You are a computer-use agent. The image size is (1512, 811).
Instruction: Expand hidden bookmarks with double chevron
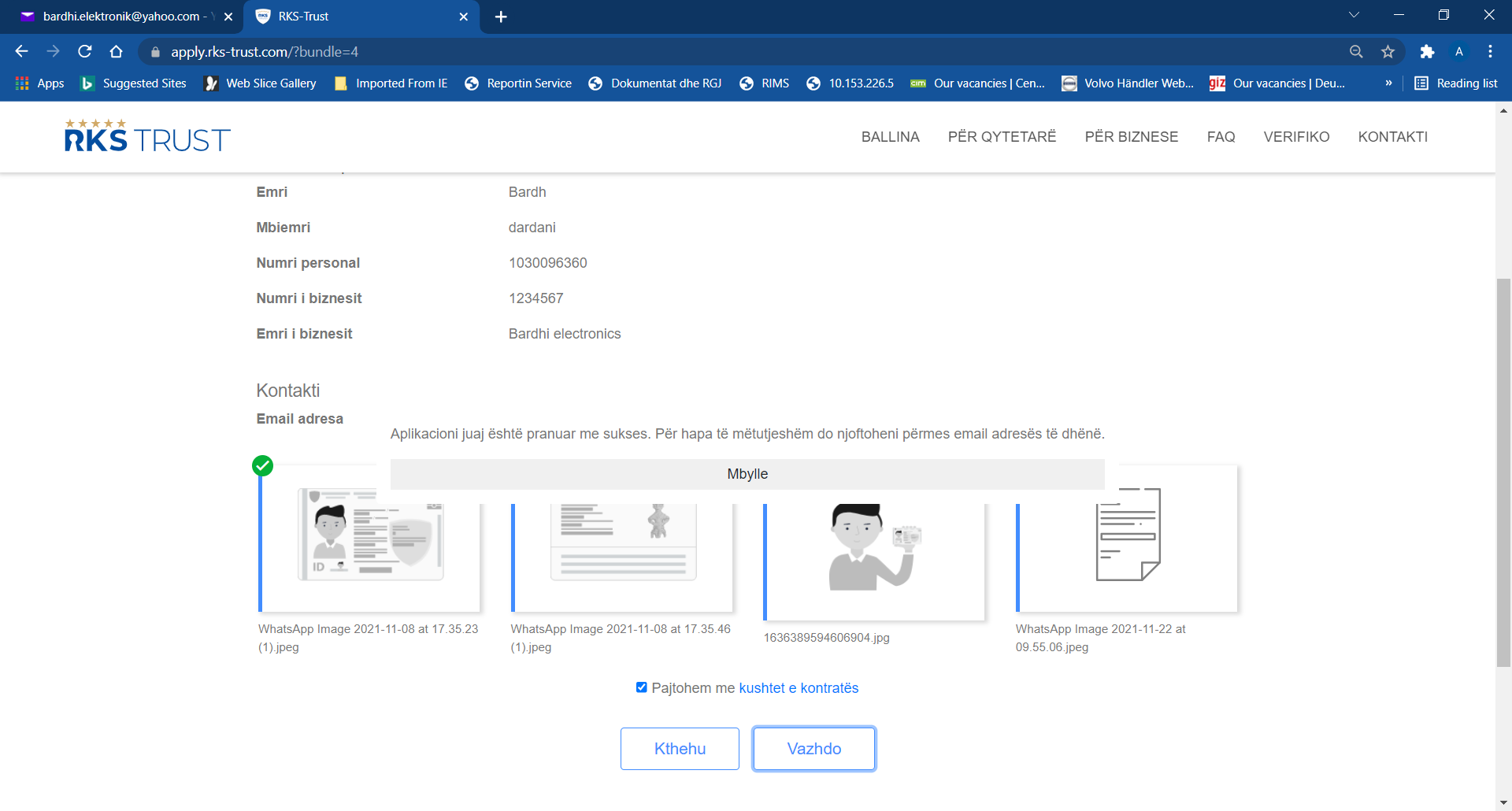(1388, 83)
